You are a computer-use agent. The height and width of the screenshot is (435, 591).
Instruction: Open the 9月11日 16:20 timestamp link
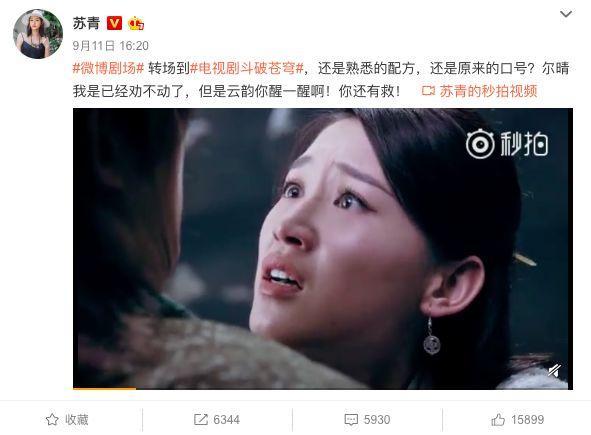tap(110, 46)
